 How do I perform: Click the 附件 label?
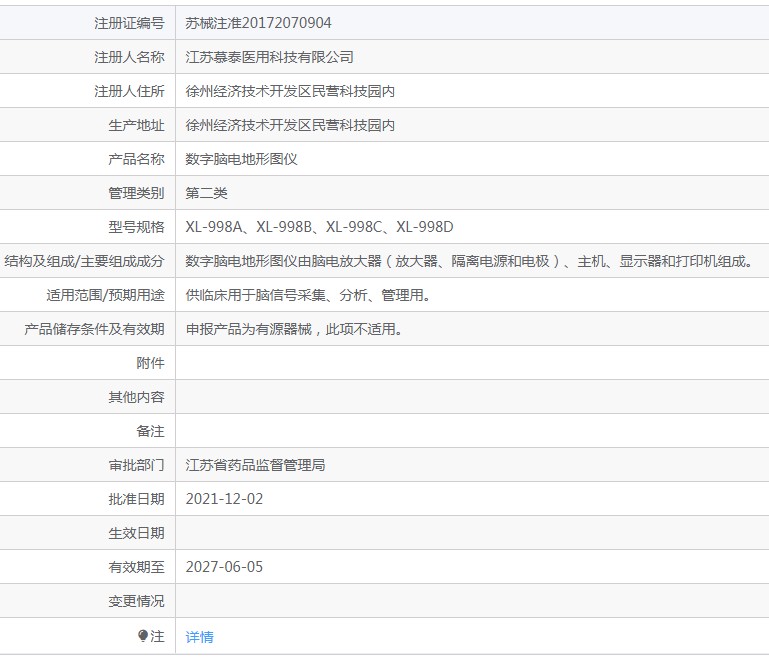(x=151, y=363)
